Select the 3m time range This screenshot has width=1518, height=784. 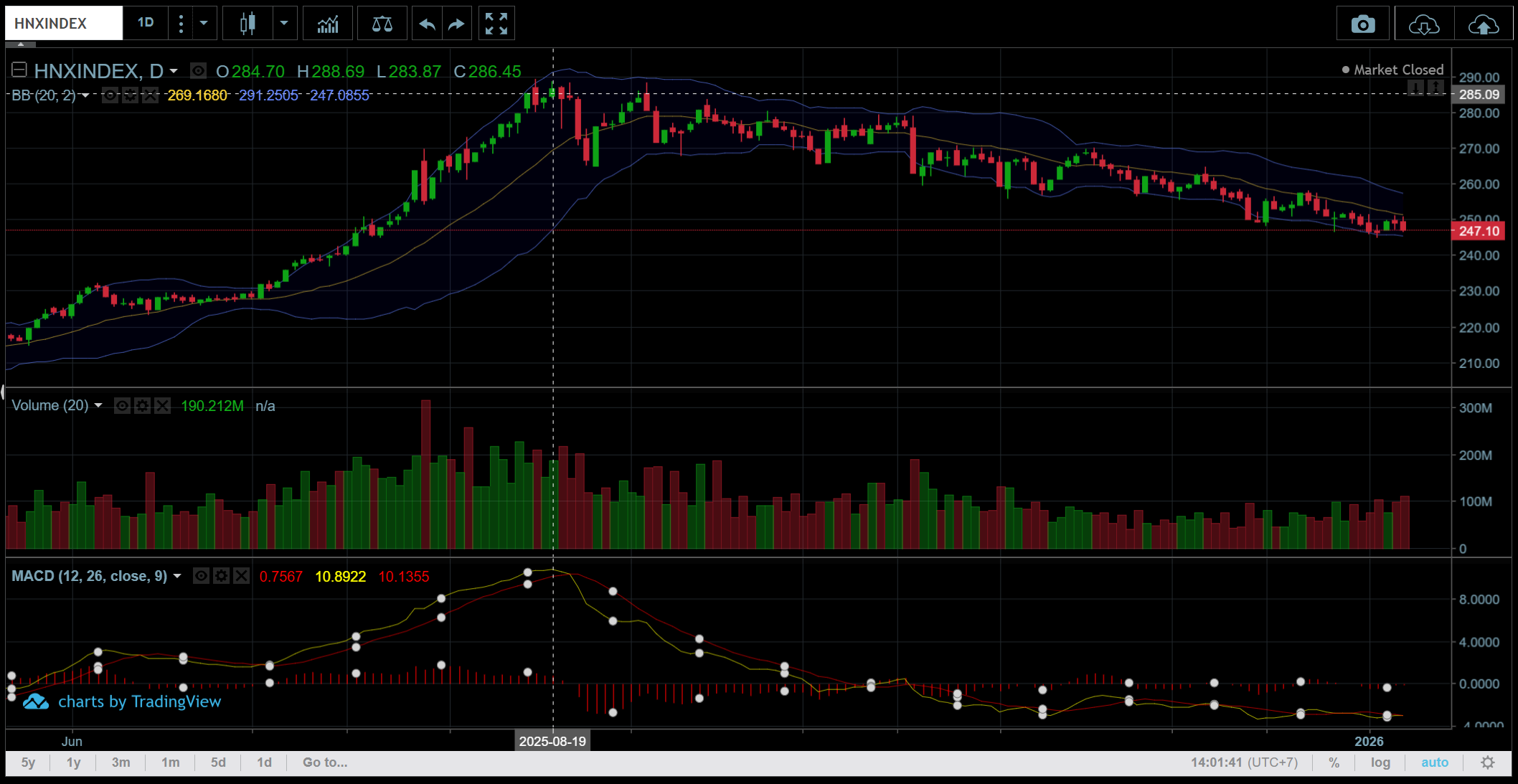click(x=121, y=762)
